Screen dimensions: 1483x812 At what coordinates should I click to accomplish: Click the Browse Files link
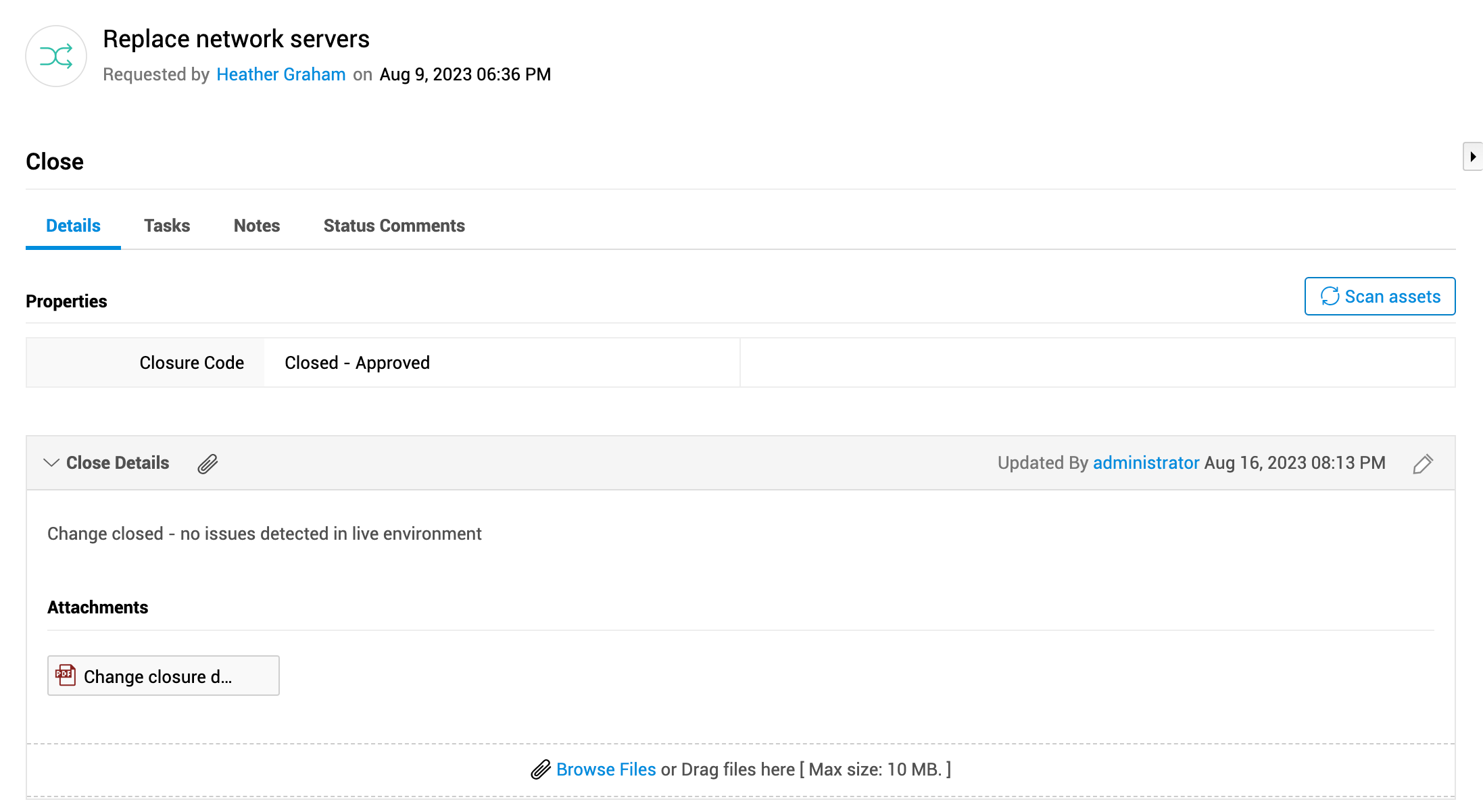point(606,769)
